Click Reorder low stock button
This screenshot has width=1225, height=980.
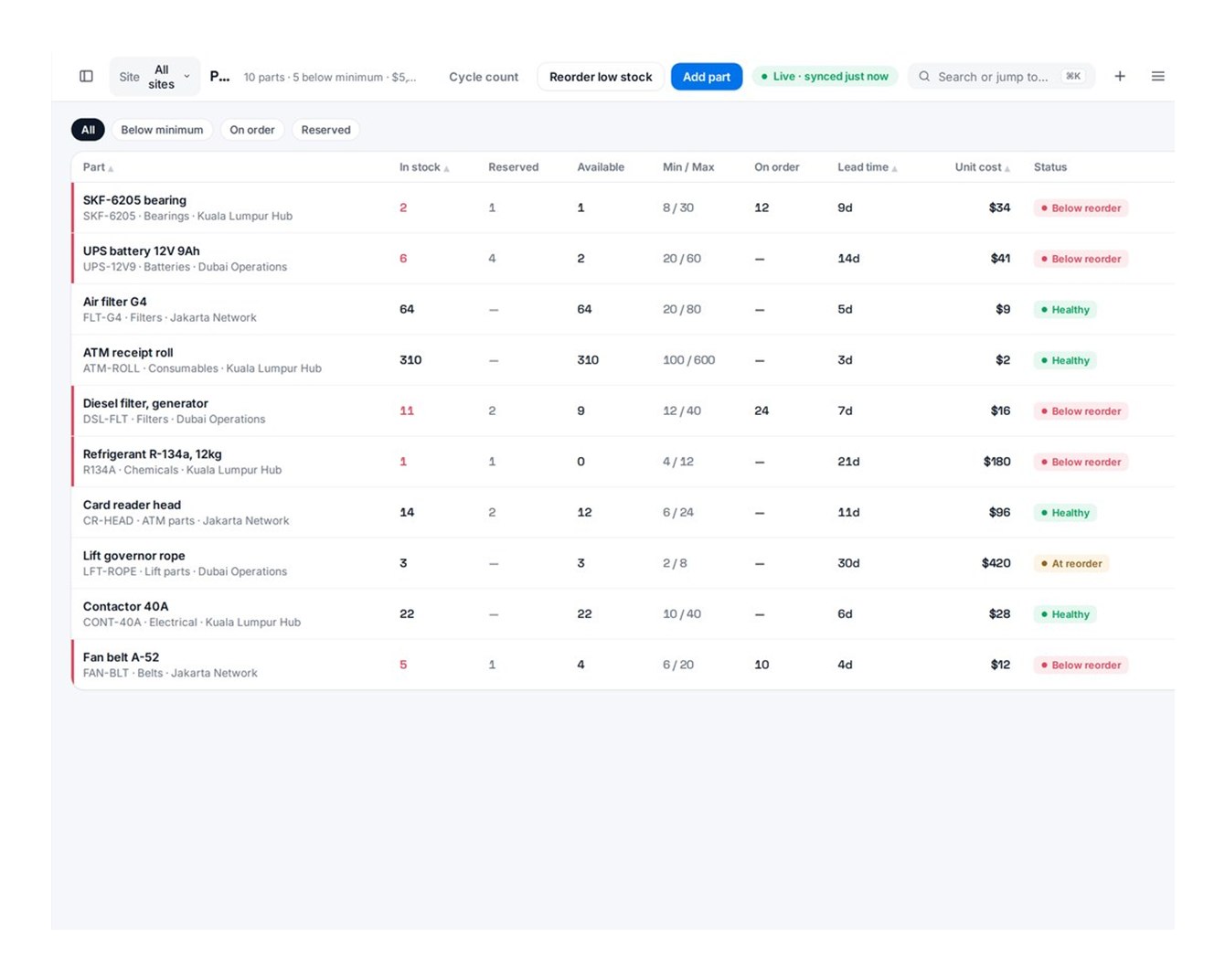(601, 77)
